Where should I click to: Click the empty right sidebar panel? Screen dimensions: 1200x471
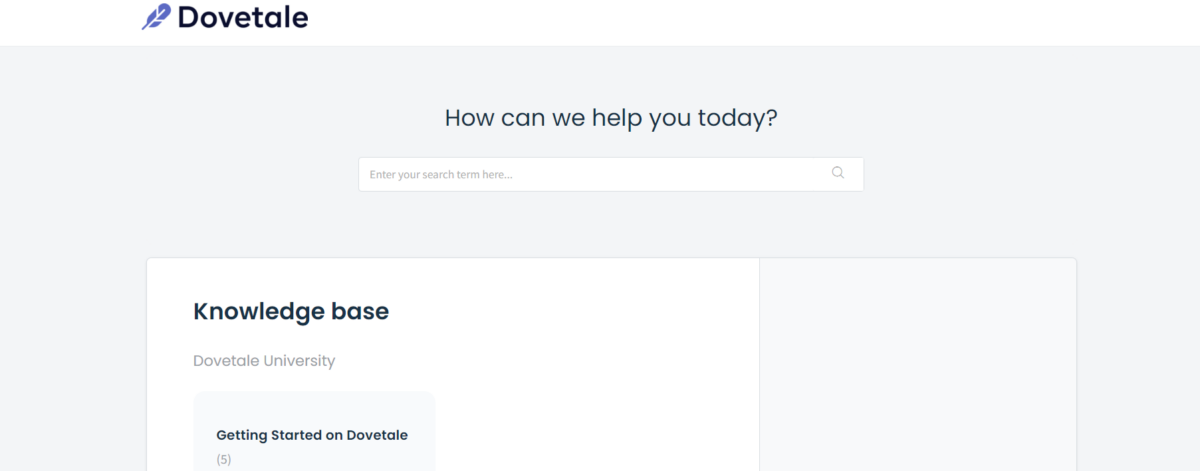click(x=918, y=365)
